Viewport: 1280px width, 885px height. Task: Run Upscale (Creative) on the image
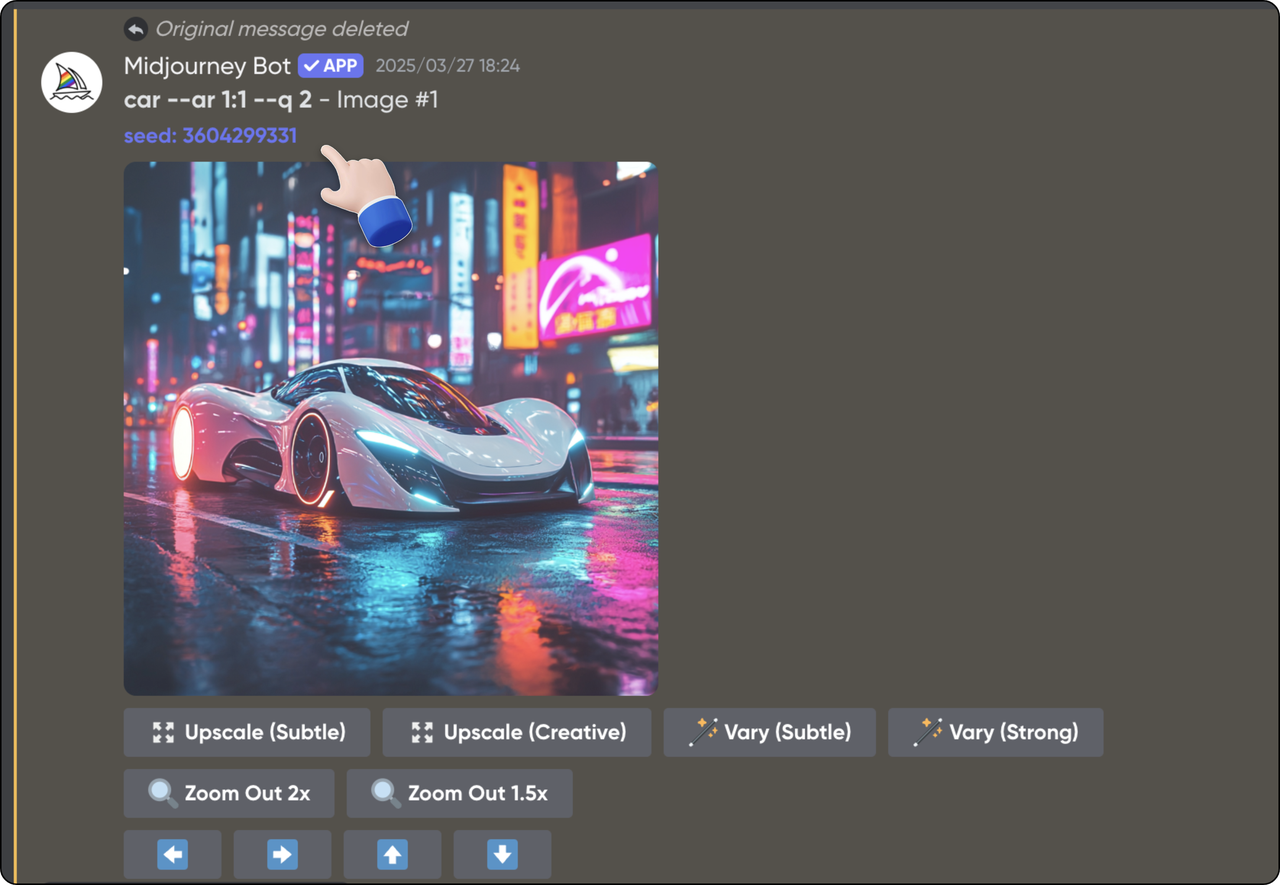(x=517, y=732)
